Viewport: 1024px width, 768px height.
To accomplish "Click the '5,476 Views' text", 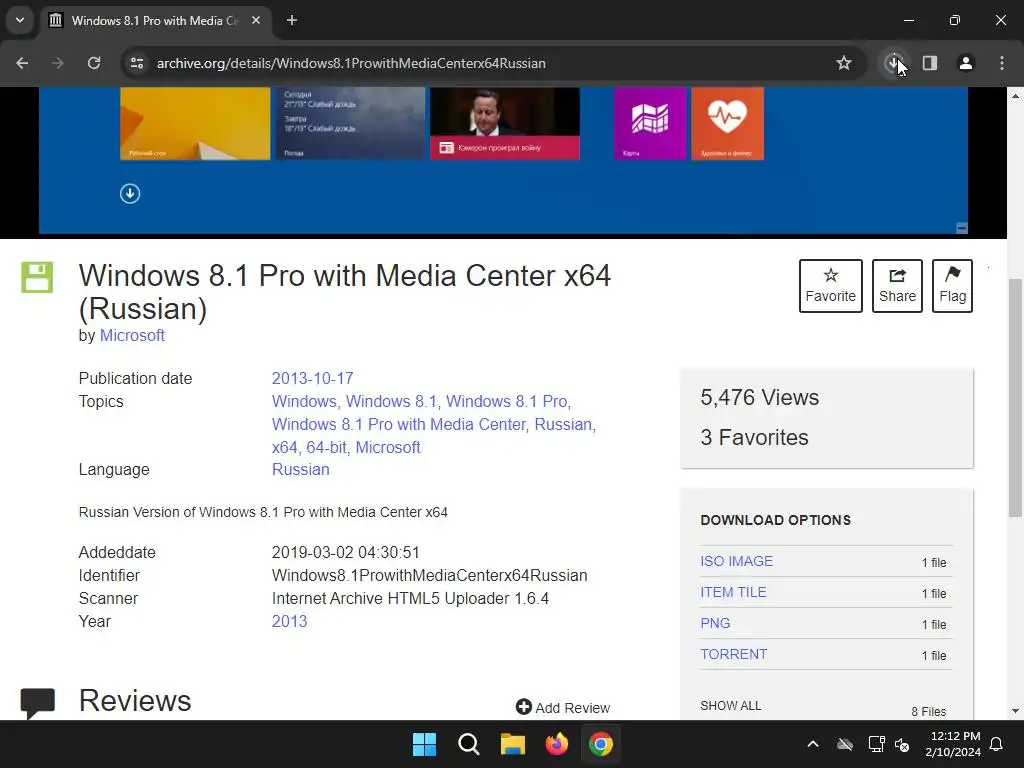I will click(x=760, y=398).
